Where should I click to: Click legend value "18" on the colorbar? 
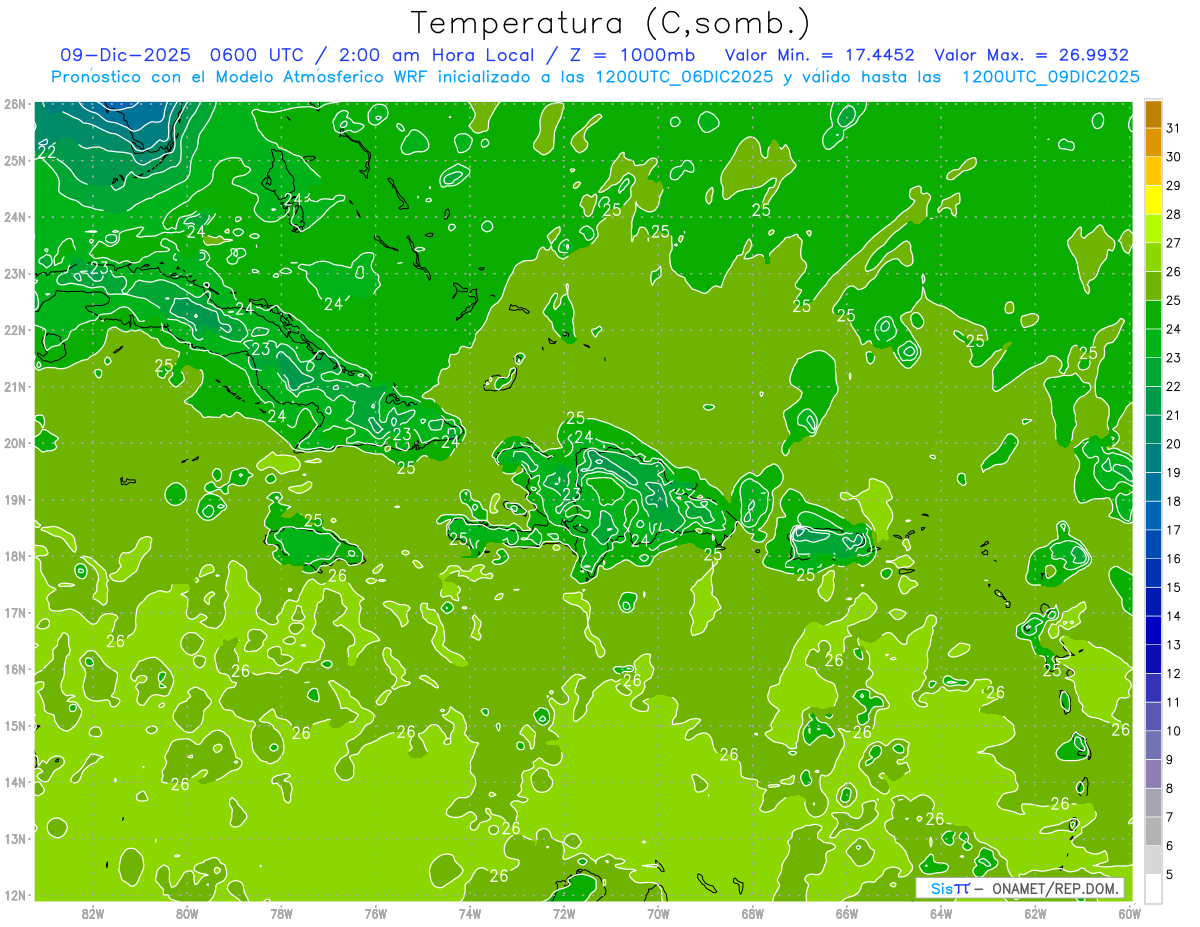[1174, 501]
